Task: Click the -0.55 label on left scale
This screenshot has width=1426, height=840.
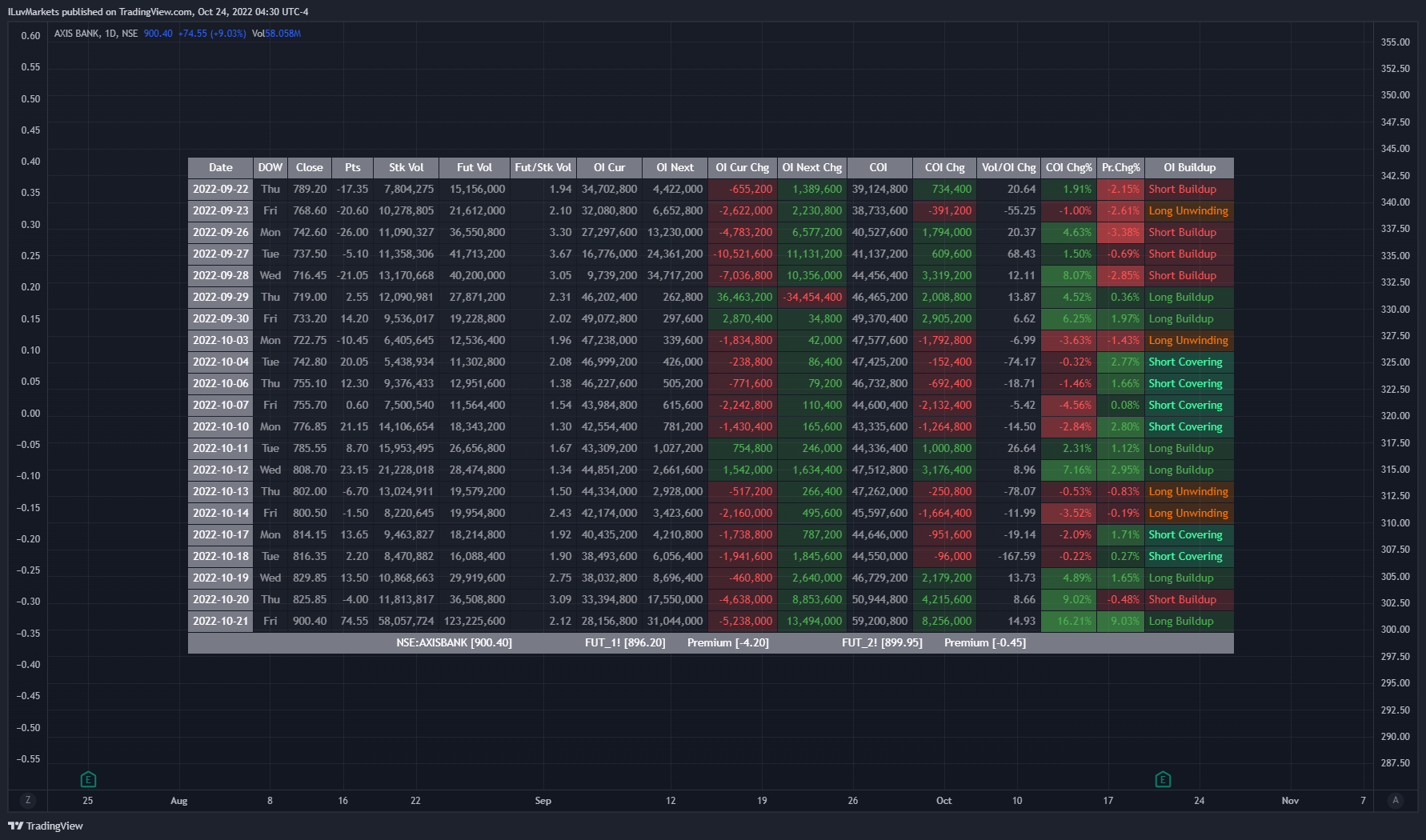Action: point(29,759)
